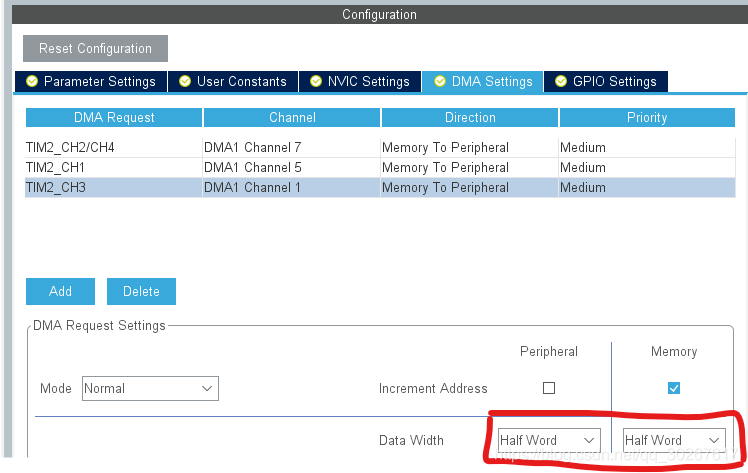Click Direction cell of TIM2_CH1 row
The image size is (748, 473).
click(x=469, y=167)
